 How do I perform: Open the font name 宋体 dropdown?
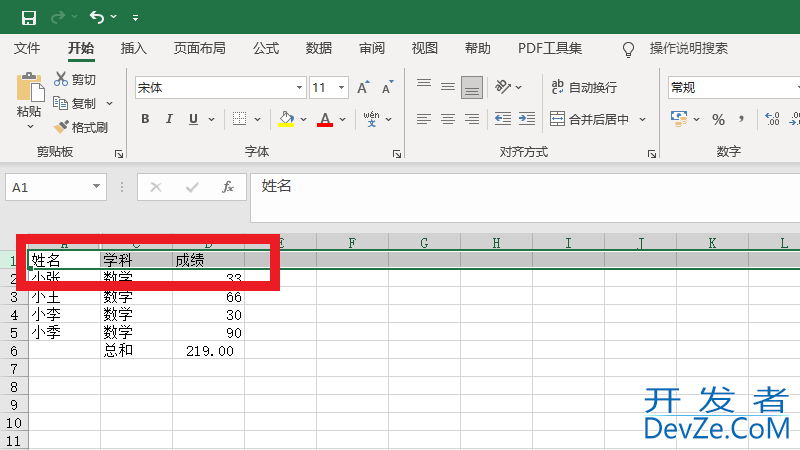[299, 88]
